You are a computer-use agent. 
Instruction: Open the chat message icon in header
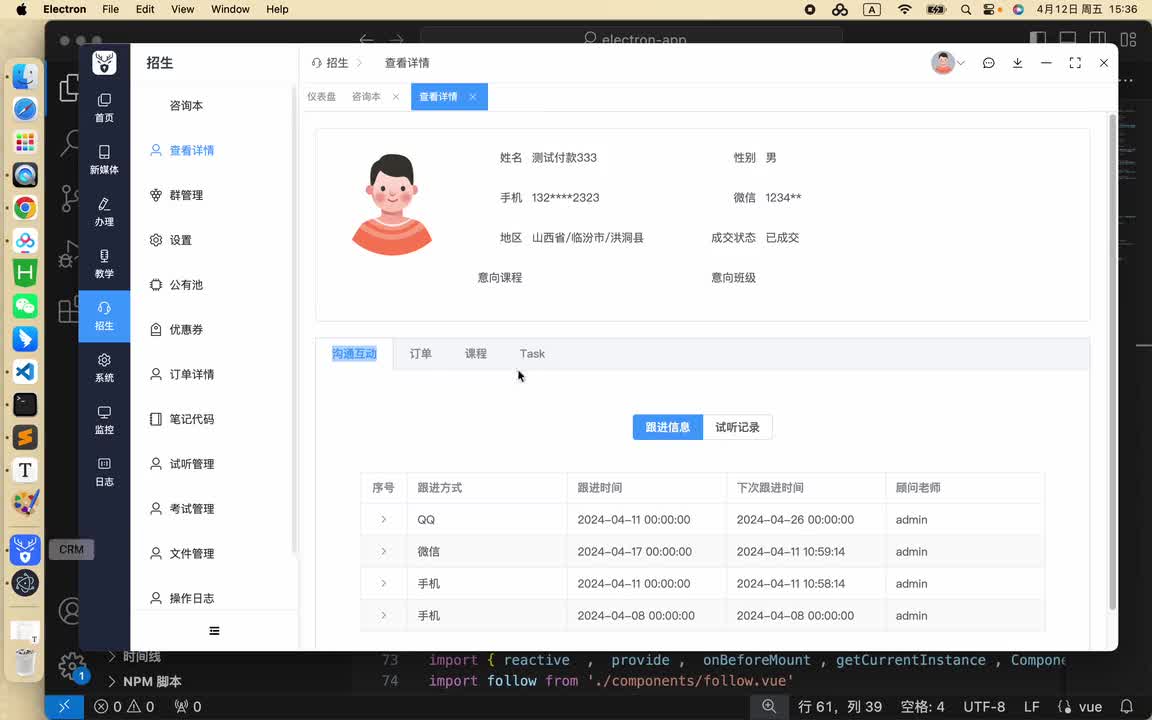click(989, 63)
